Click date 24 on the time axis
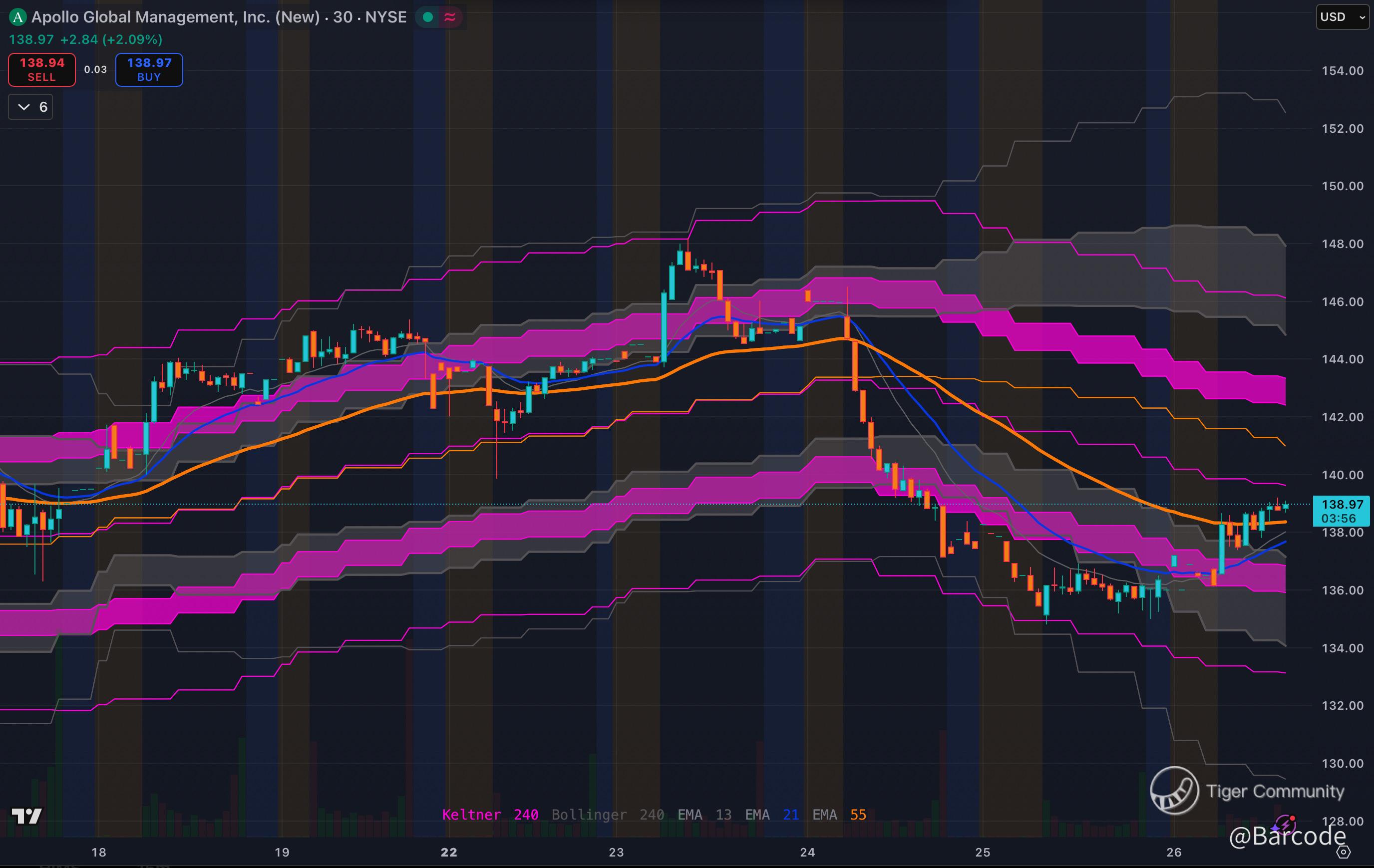 click(807, 852)
